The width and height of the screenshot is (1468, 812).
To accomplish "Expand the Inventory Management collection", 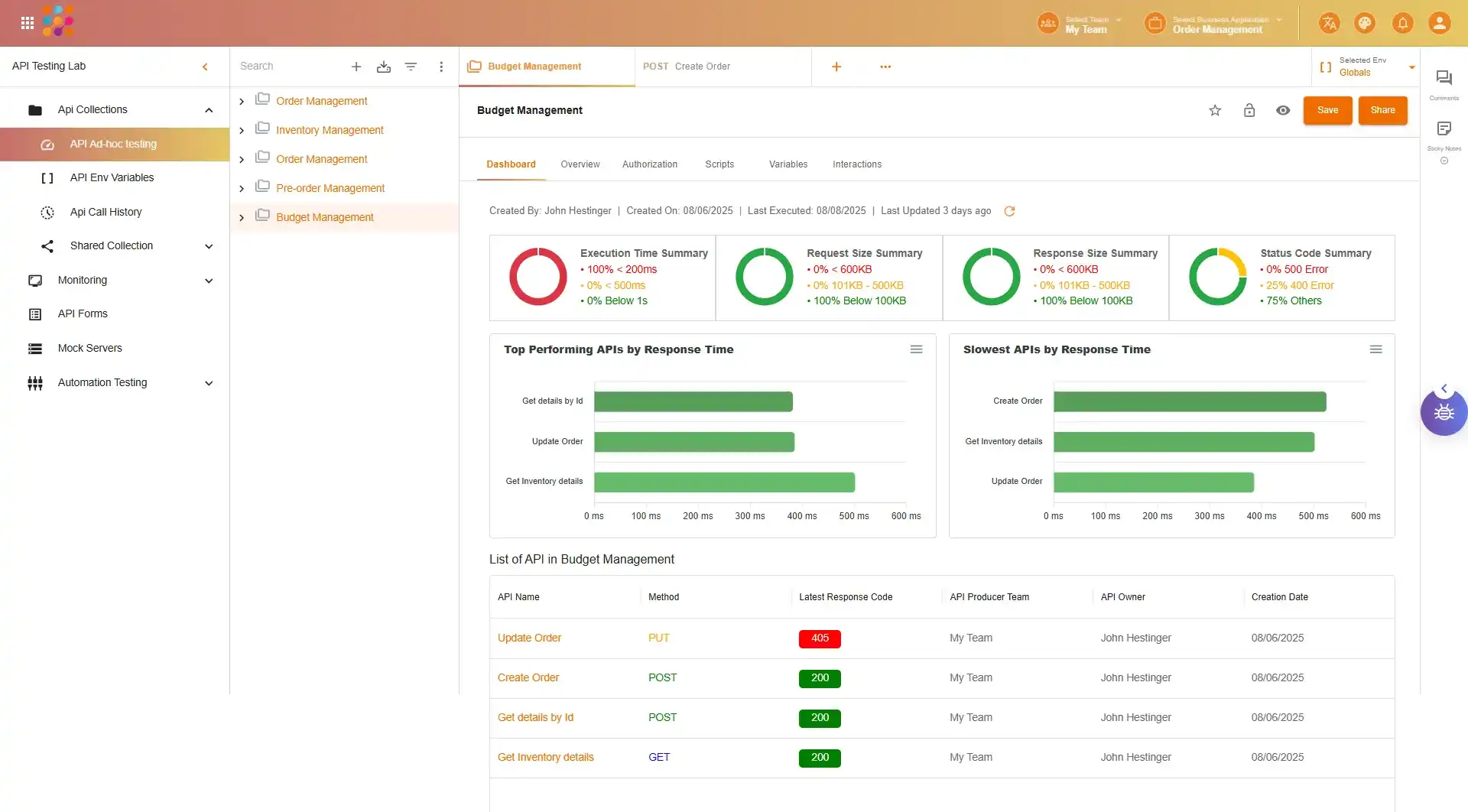I will tap(242, 131).
